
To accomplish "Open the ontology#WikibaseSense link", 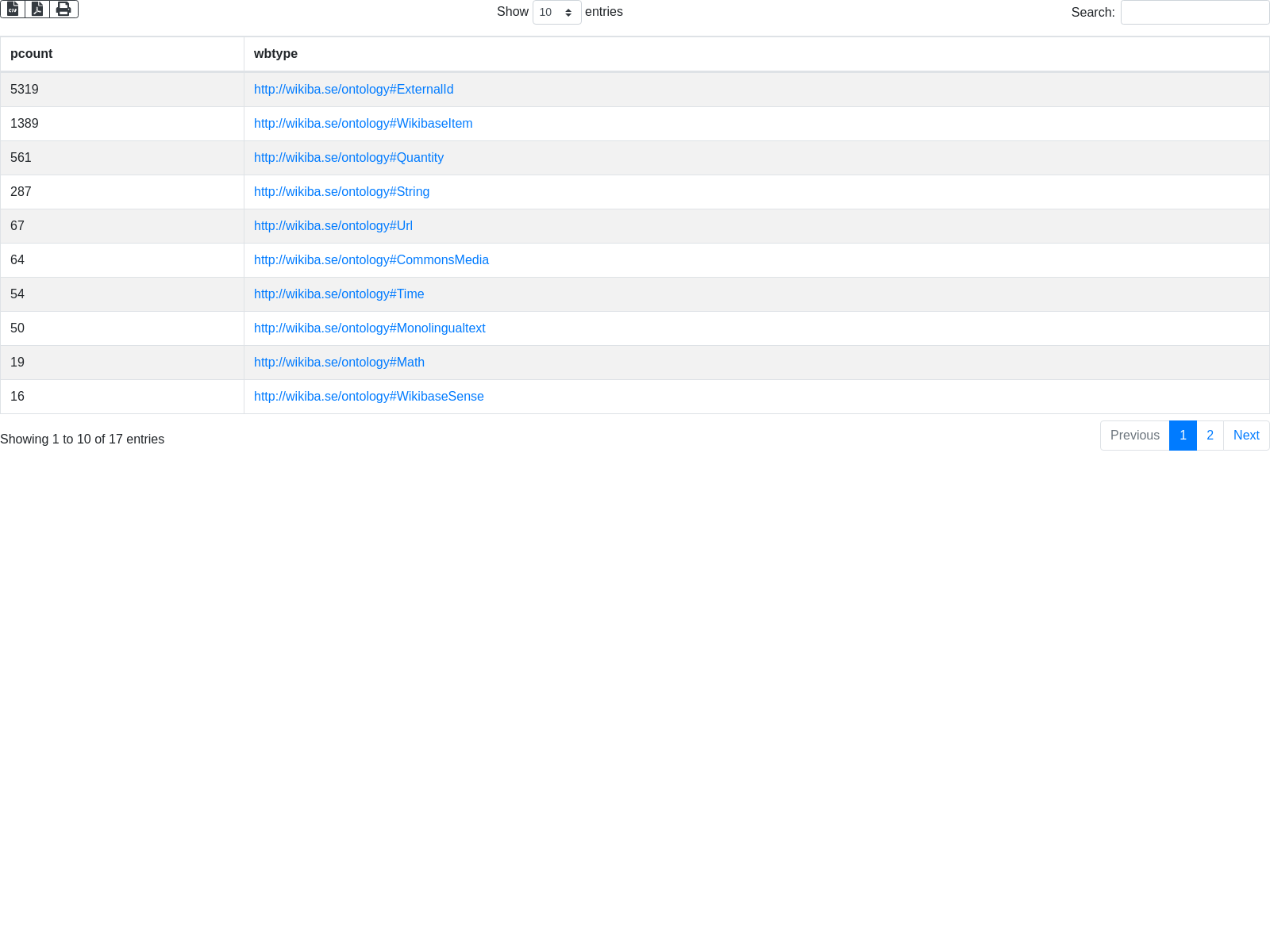I will [x=368, y=397].
